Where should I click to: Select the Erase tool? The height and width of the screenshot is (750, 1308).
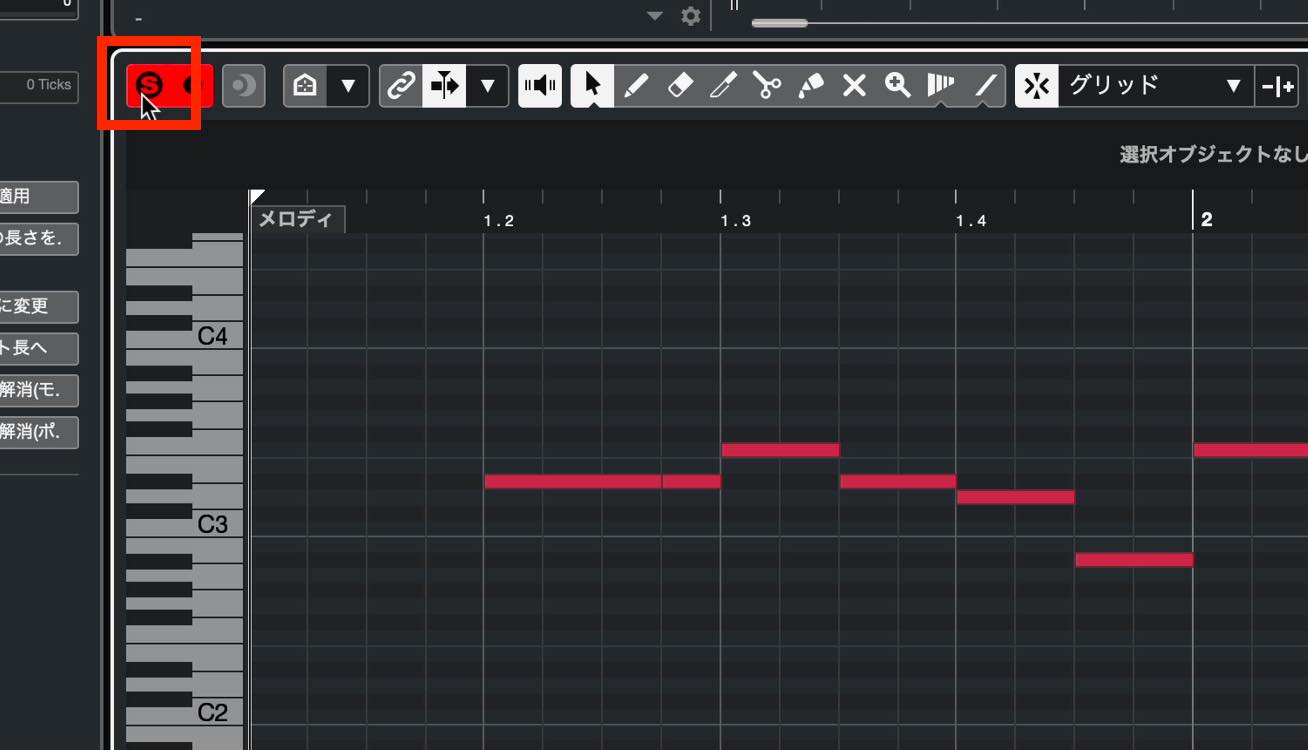pyautogui.click(x=680, y=86)
